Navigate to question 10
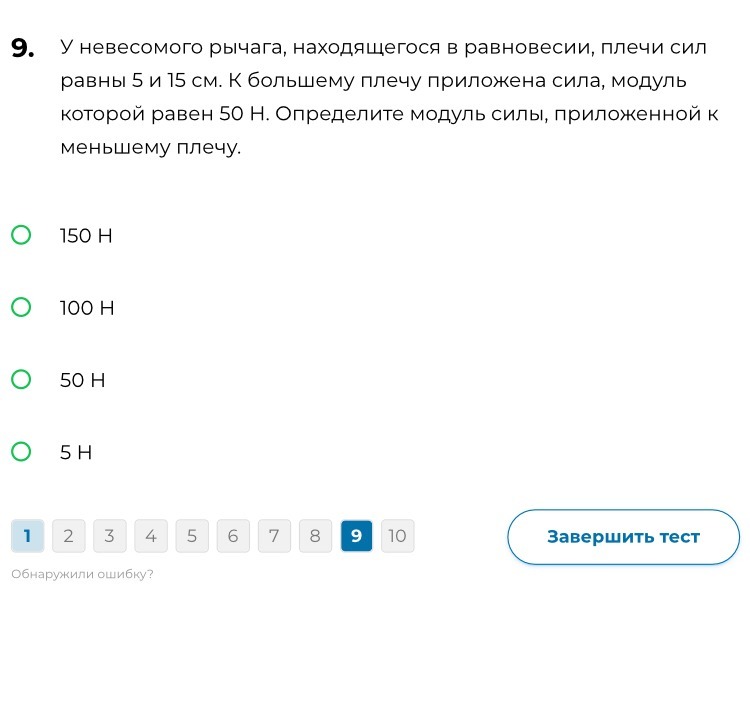 pos(397,536)
